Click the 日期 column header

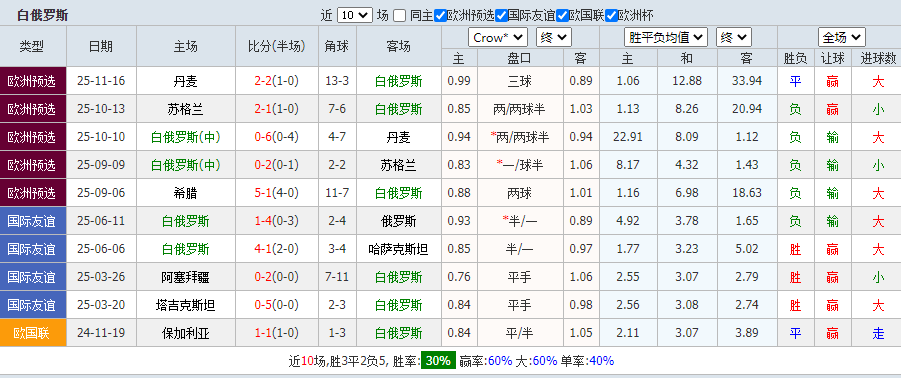(101, 47)
